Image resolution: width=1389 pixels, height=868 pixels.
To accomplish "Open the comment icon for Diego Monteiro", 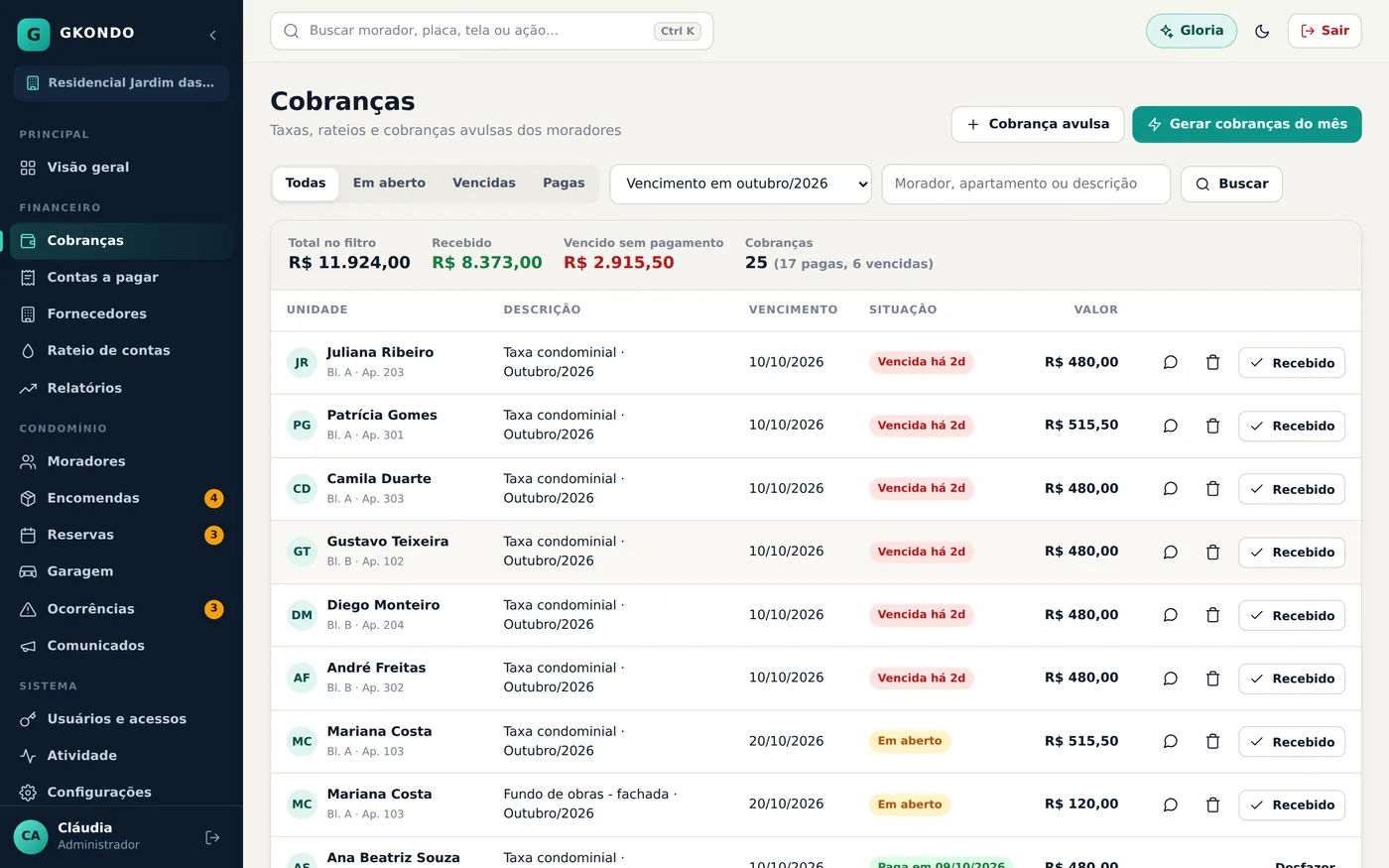I will (x=1171, y=615).
